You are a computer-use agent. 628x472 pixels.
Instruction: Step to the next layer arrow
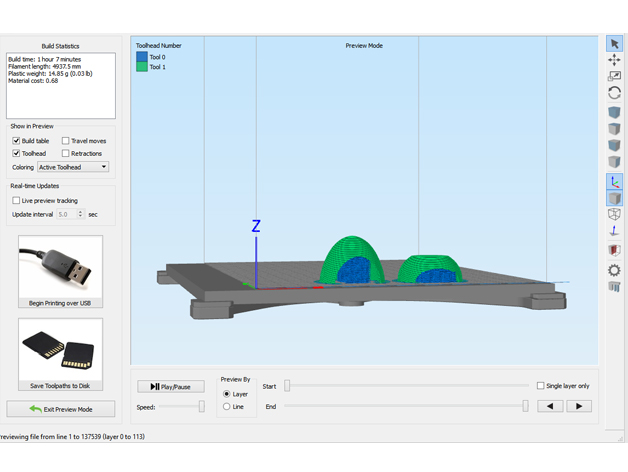coord(579,406)
